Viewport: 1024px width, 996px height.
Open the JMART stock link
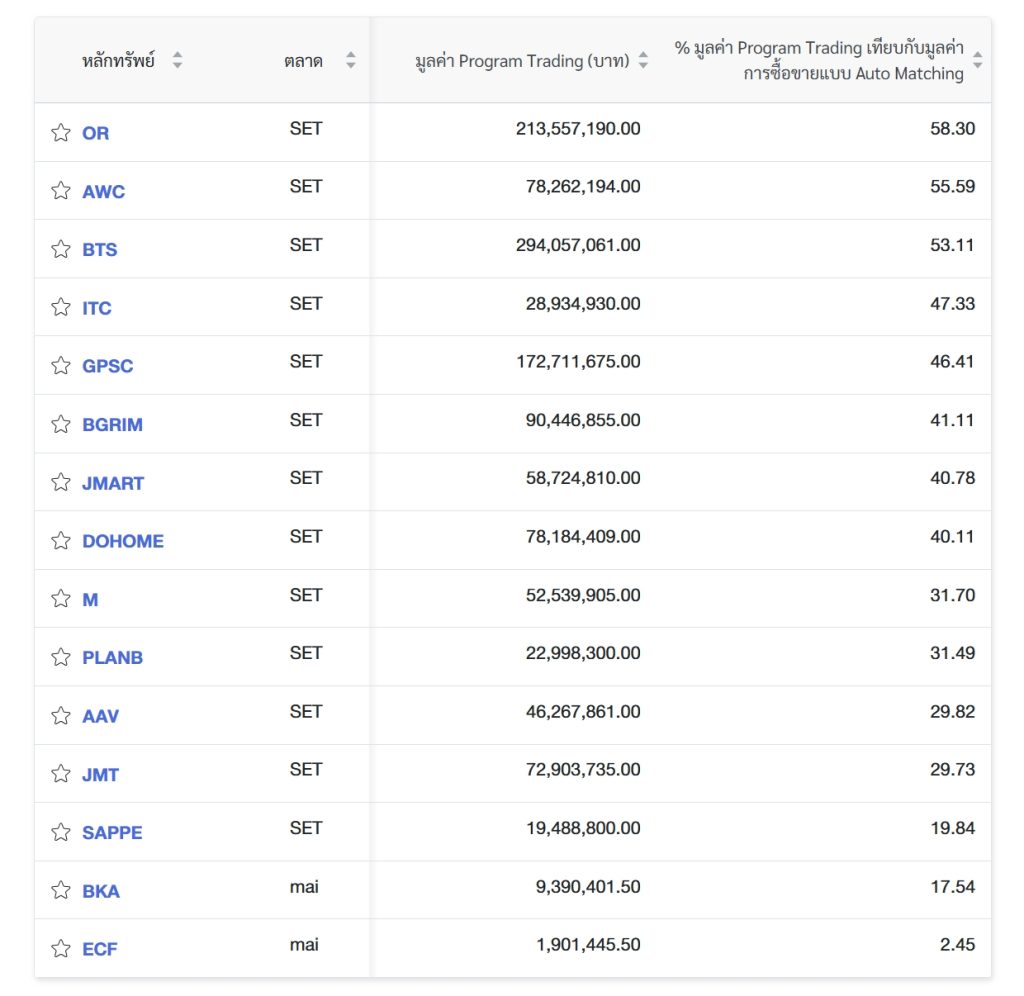(x=112, y=483)
